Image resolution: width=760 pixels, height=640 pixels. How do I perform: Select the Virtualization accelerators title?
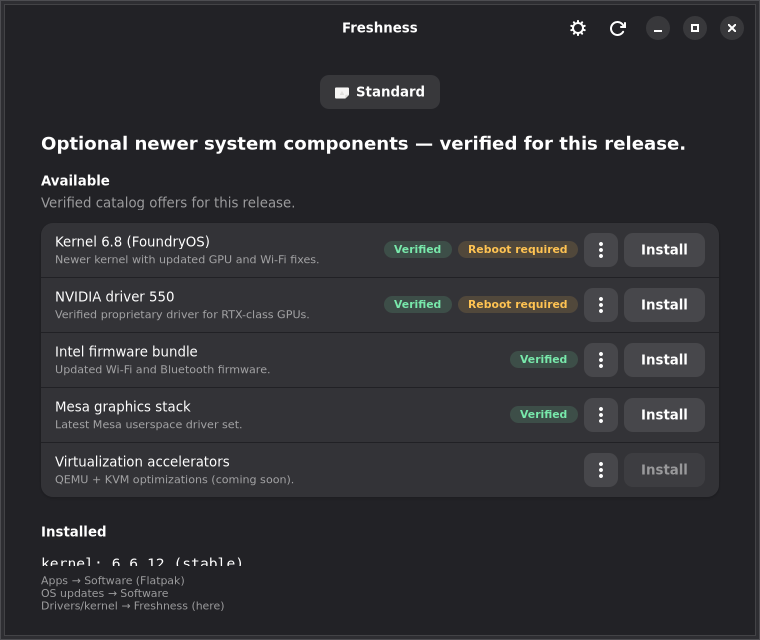click(142, 462)
